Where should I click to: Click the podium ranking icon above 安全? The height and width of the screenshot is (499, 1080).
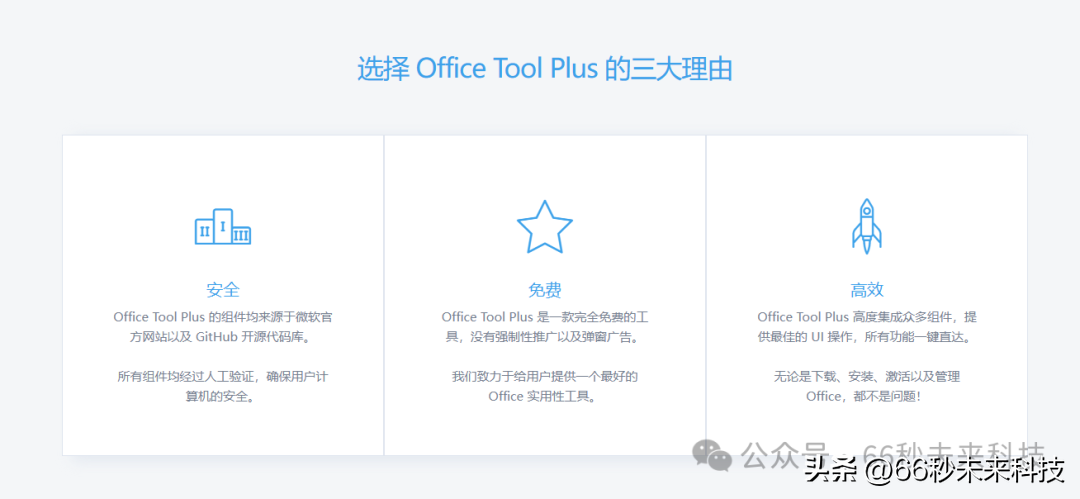(222, 226)
